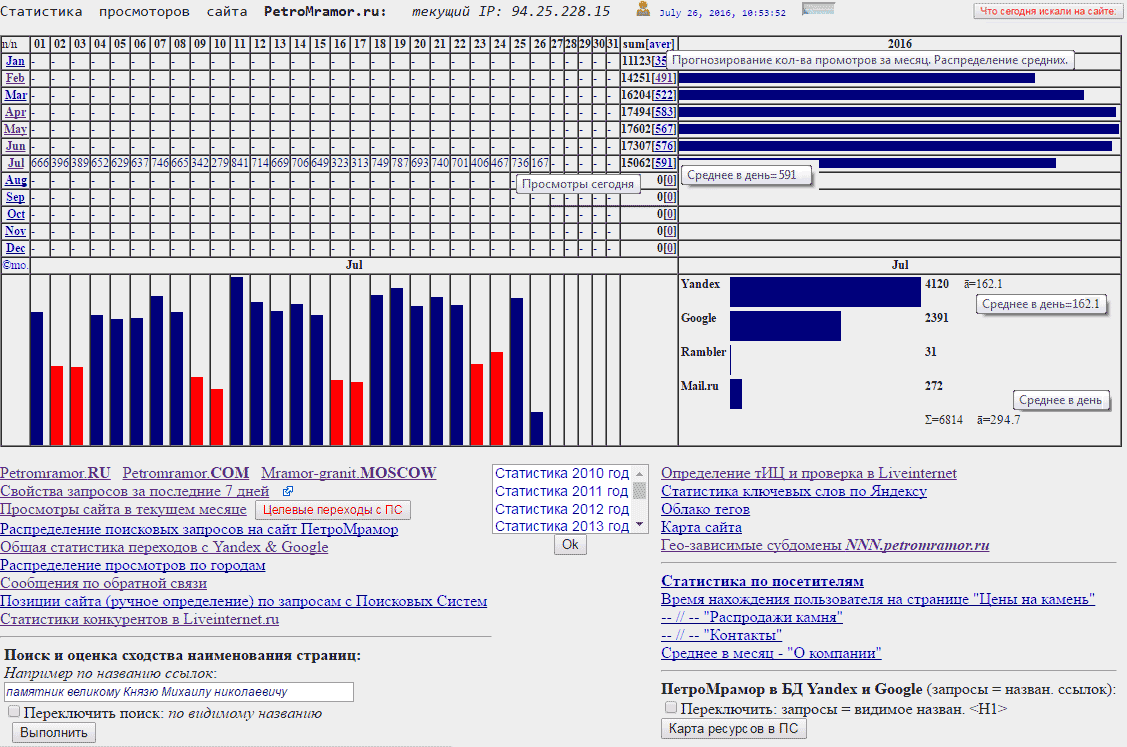
Task: Open the Aug month row link
Action: (16, 180)
